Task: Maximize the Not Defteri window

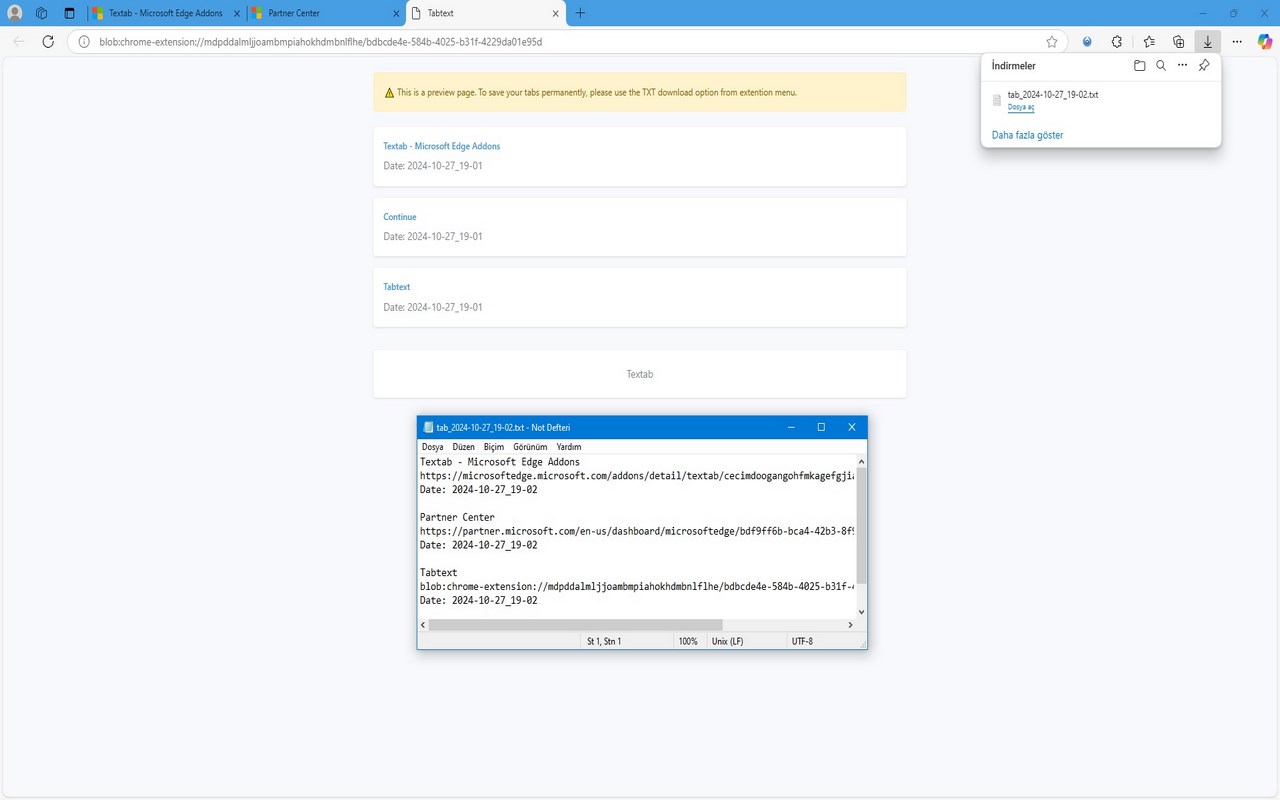Action: click(821, 427)
